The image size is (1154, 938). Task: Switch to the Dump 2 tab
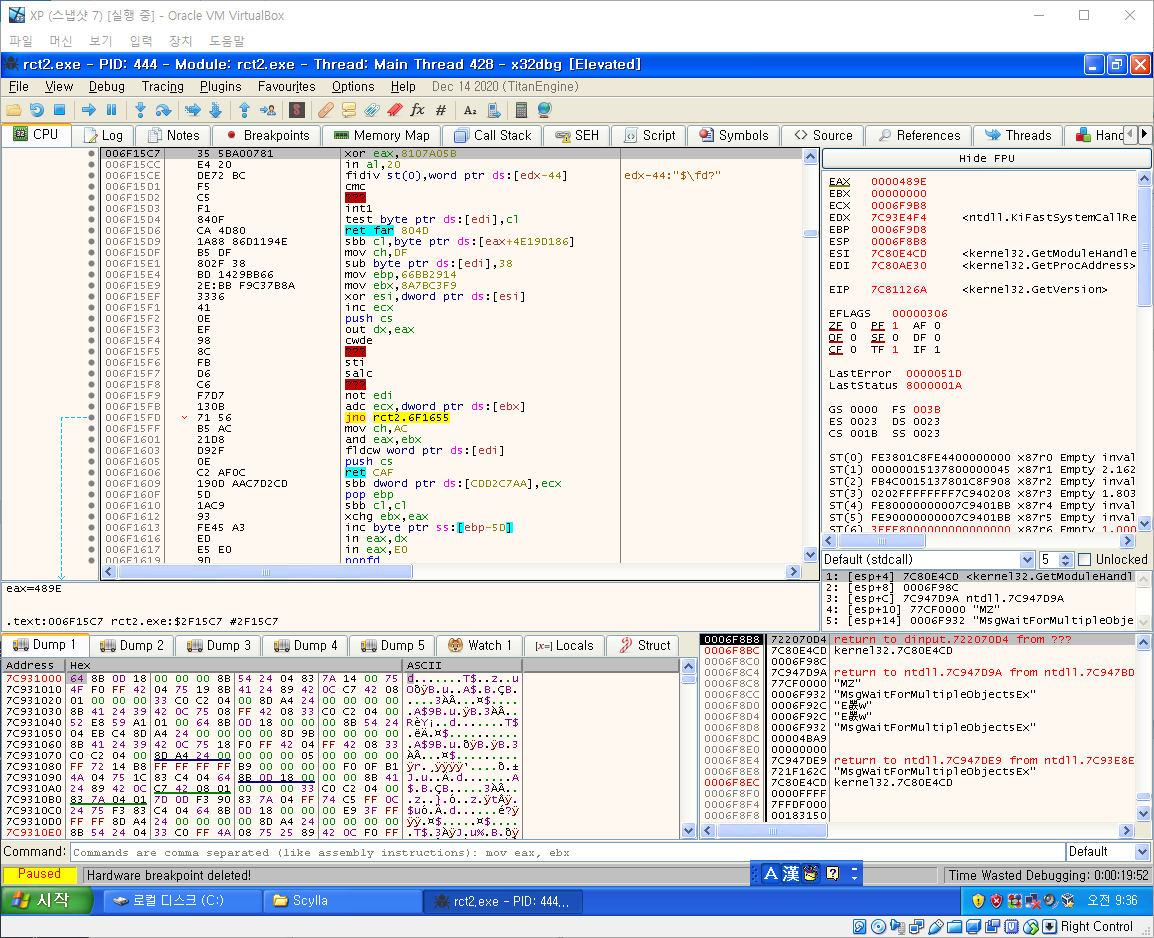tap(132, 645)
